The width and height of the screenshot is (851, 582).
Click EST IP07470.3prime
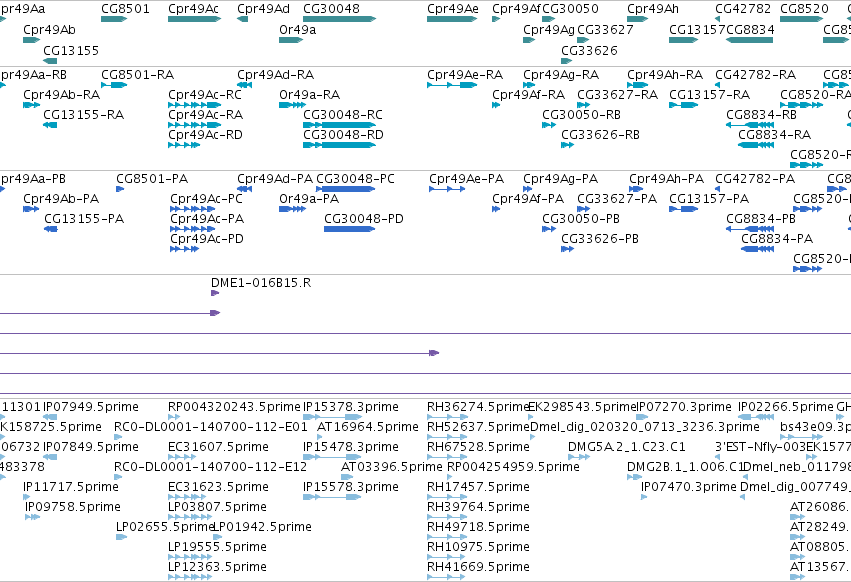click(689, 487)
